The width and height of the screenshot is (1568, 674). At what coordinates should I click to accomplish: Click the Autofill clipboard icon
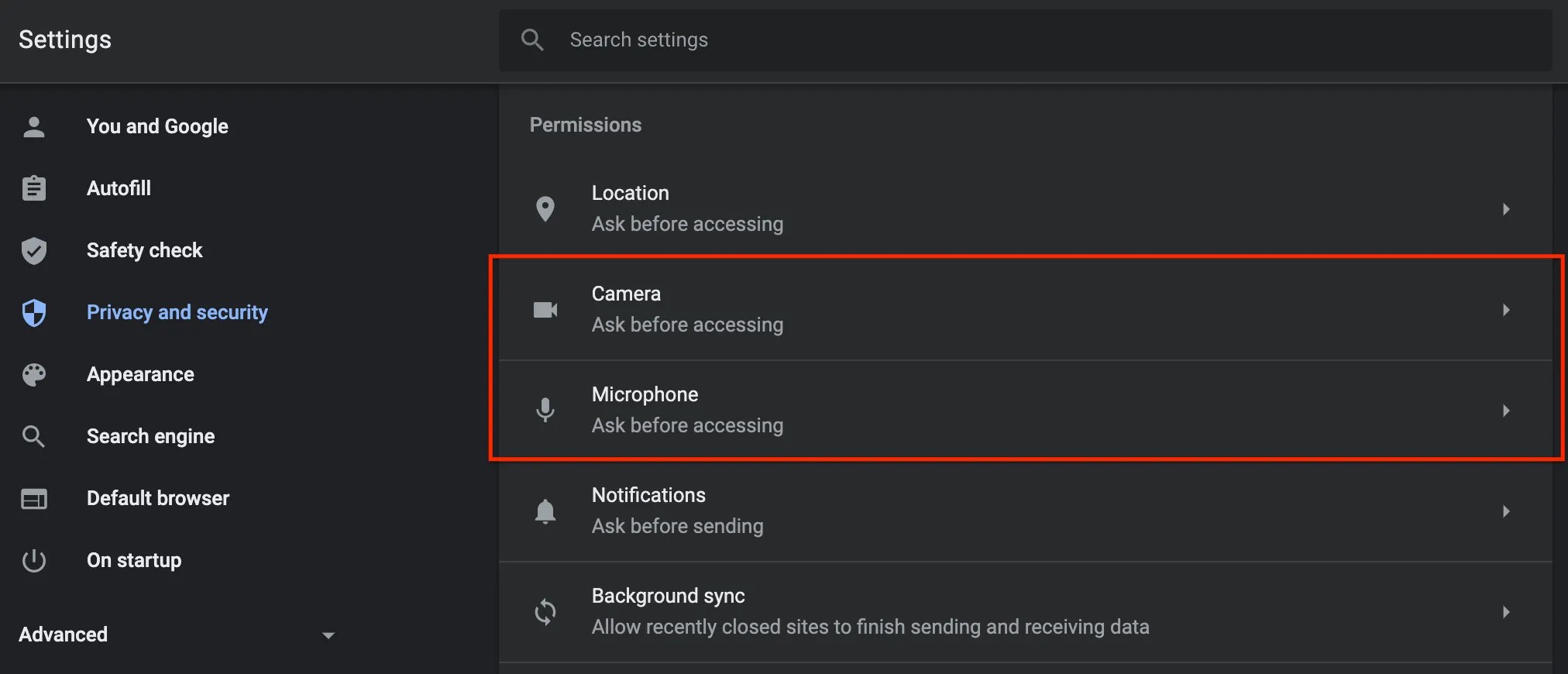coord(34,187)
